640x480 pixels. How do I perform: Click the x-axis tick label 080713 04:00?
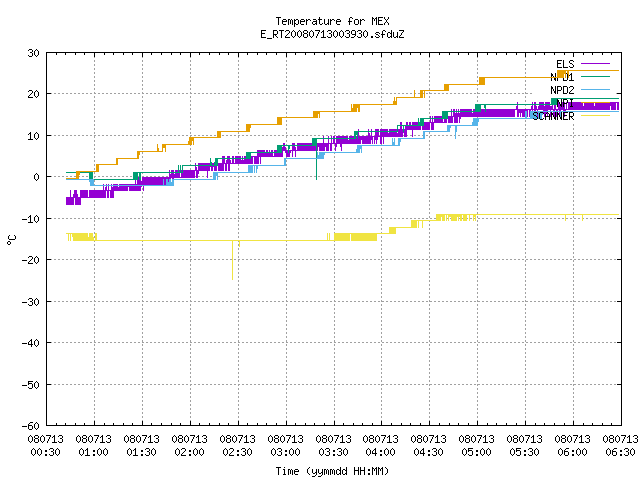point(381,446)
